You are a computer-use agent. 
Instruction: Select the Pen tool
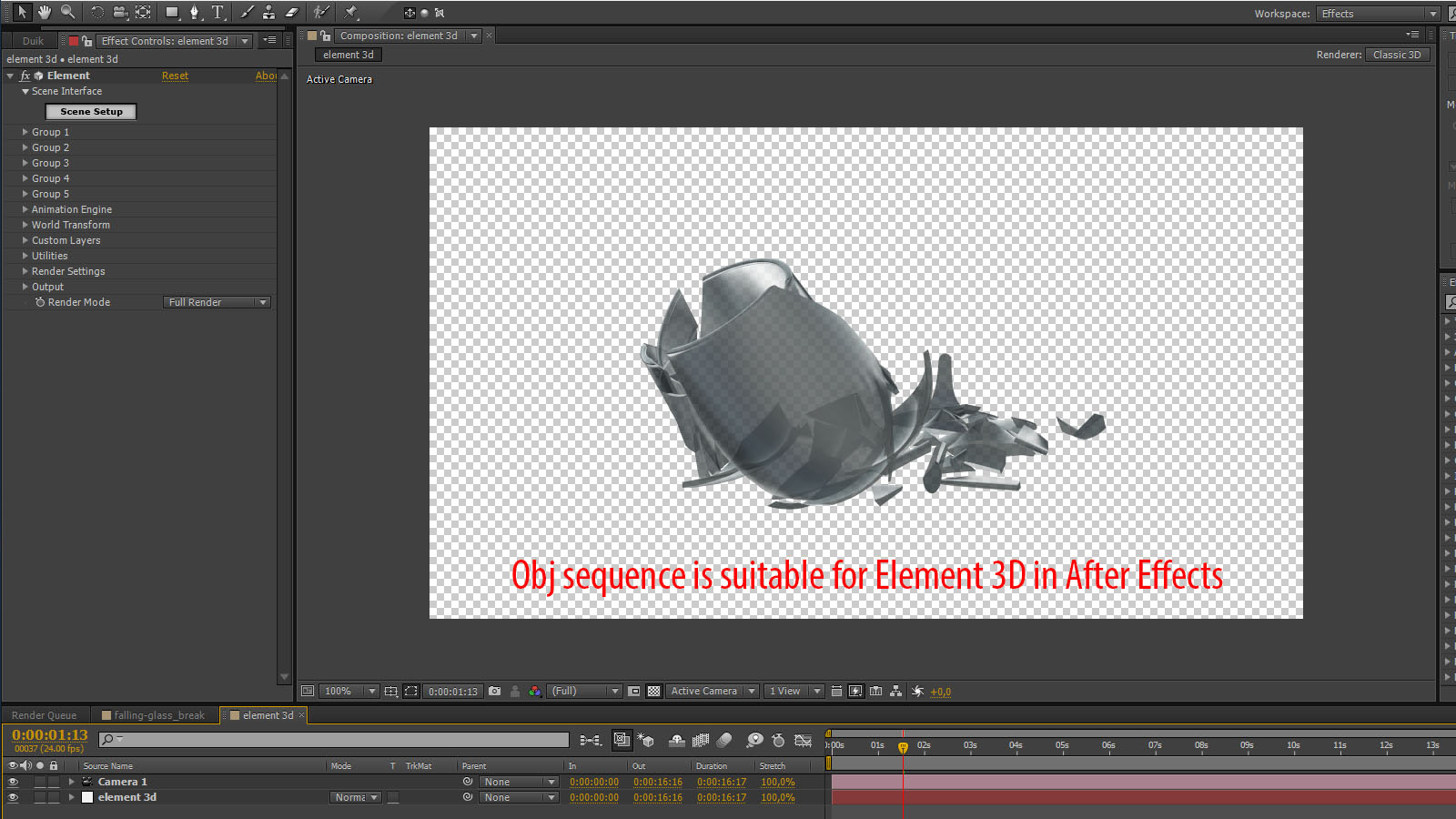click(x=194, y=12)
